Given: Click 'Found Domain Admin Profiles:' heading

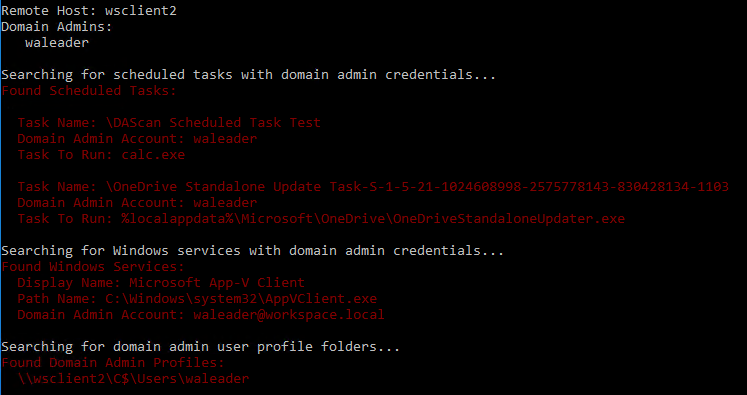Looking at the screenshot, I should tap(113, 363).
